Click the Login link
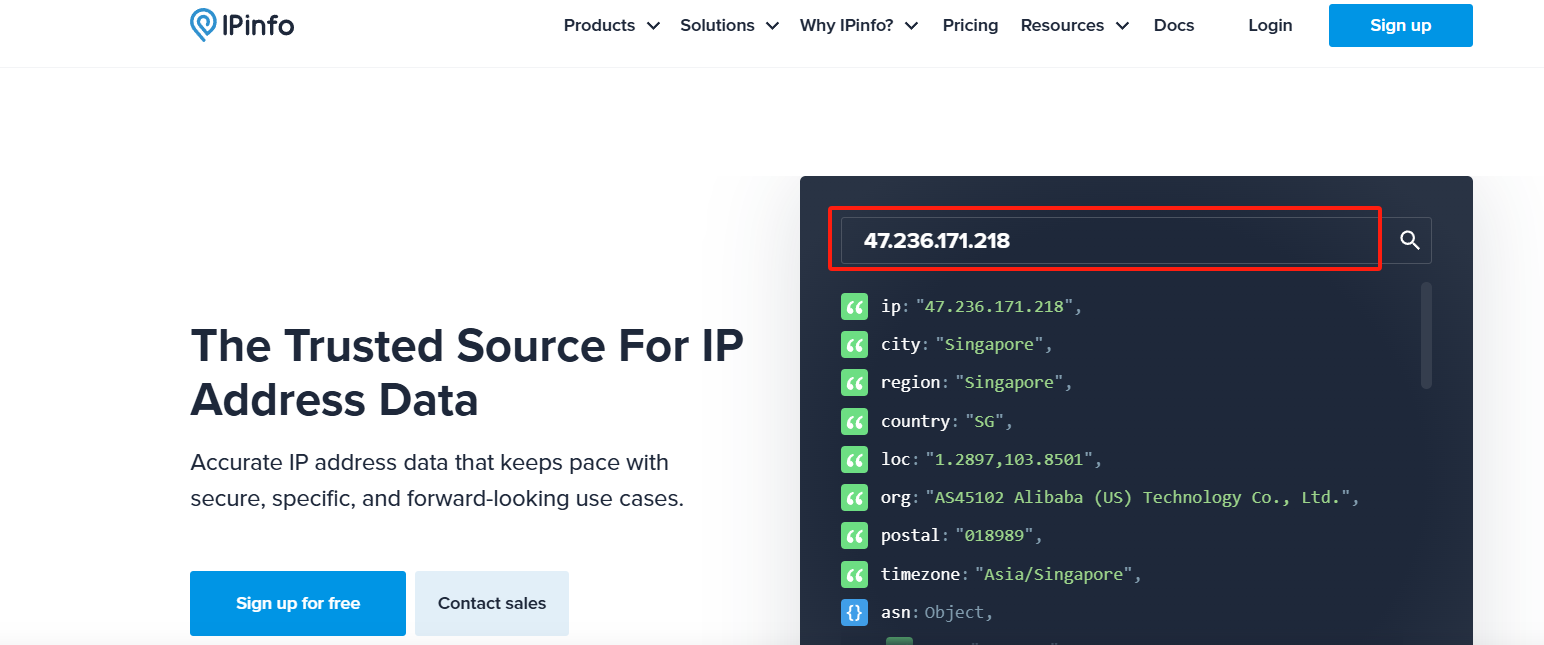1544x645 pixels. (1270, 26)
